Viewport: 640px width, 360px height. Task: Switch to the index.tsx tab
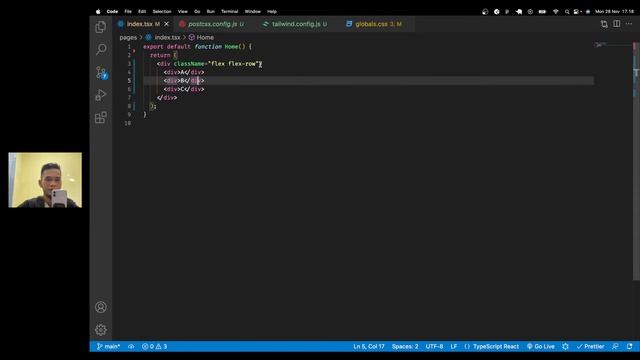[x=139, y=24]
